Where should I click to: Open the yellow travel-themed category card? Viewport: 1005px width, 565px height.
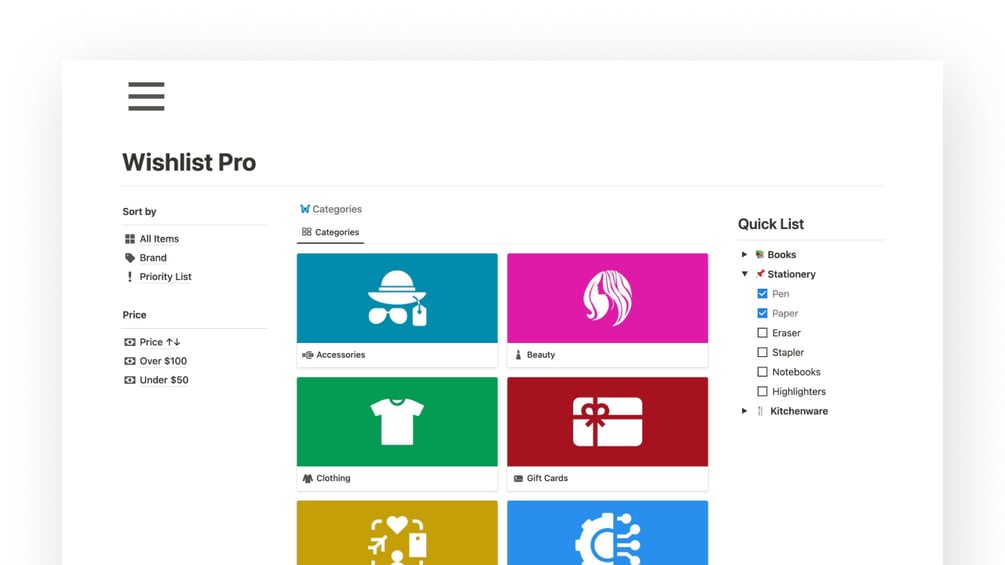pyautogui.click(x=397, y=533)
